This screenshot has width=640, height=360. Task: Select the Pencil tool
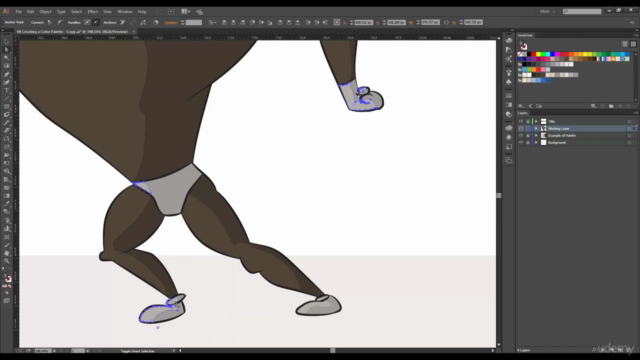(x=7, y=123)
